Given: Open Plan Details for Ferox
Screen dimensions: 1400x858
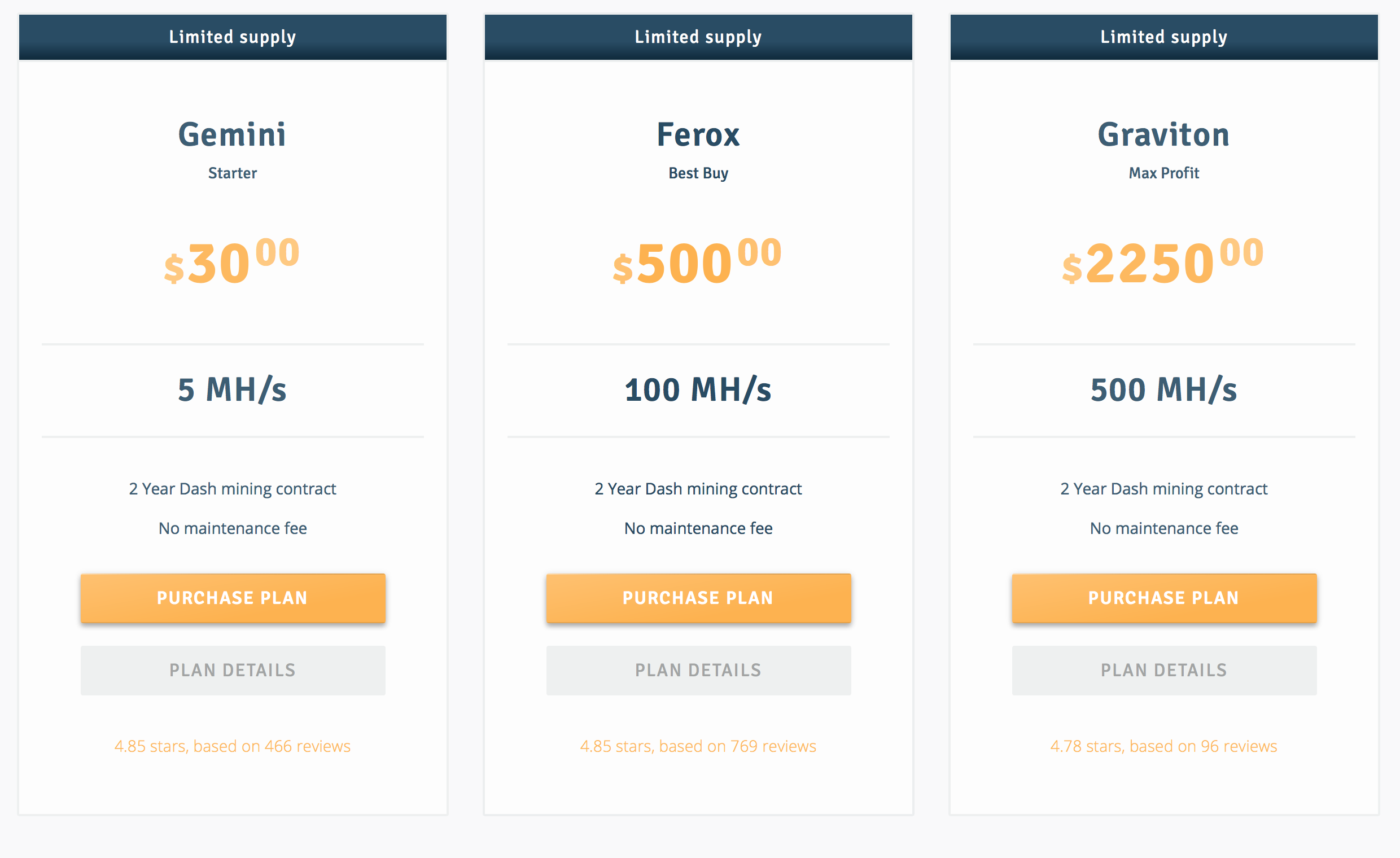Looking at the screenshot, I should tap(698, 670).
